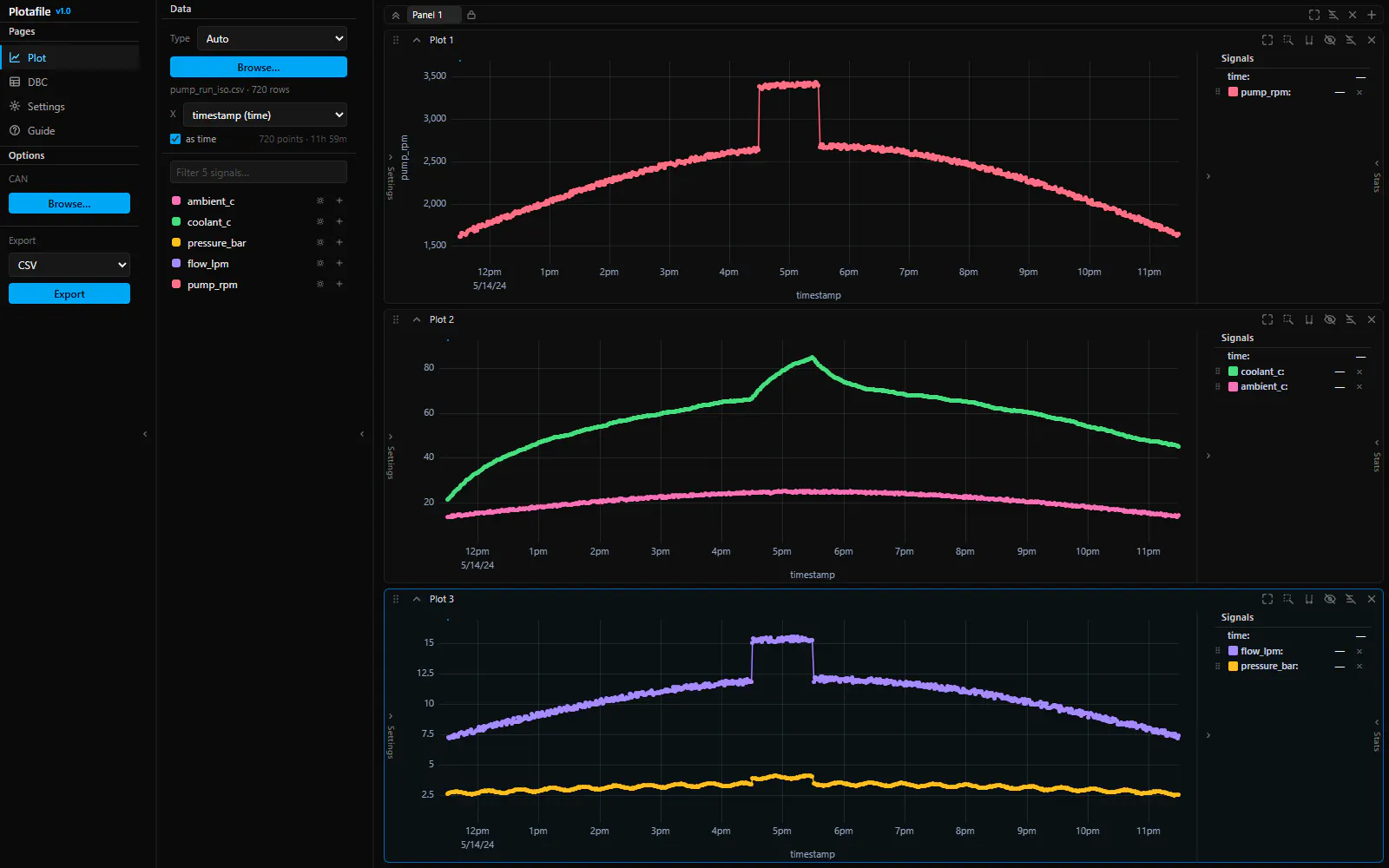Toggle signal visibility eye in Plot 3
Image resolution: width=1389 pixels, height=868 pixels.
(1330, 599)
